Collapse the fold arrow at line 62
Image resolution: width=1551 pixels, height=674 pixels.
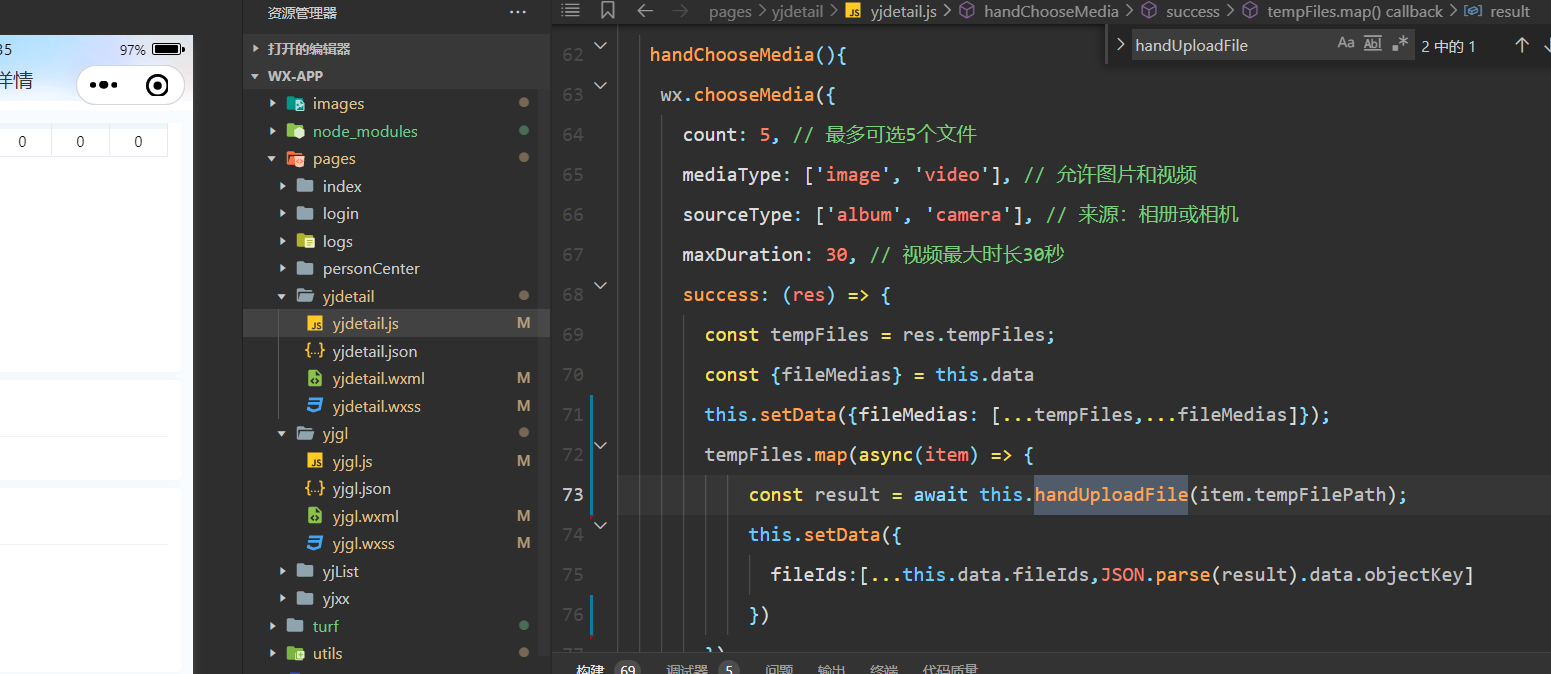tap(600, 46)
